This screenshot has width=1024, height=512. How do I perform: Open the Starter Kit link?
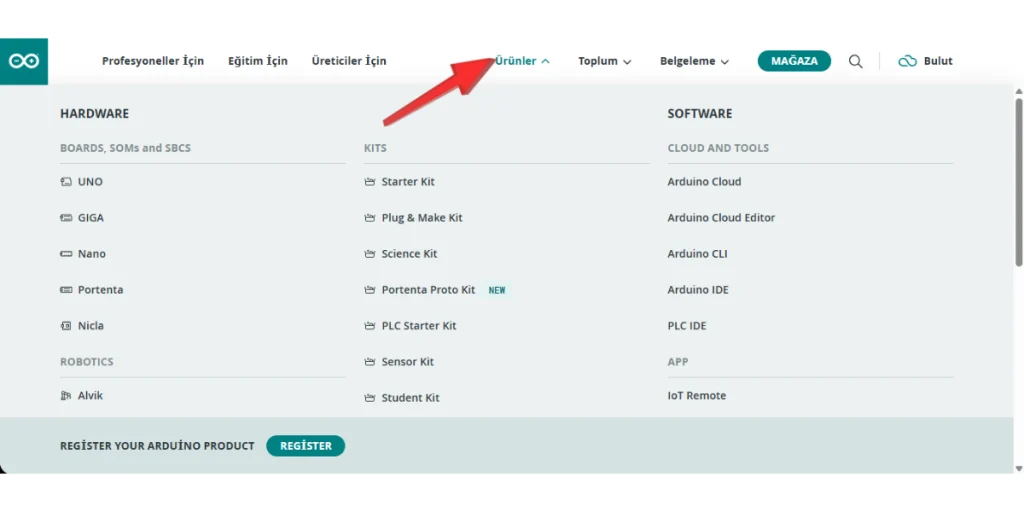click(x=408, y=182)
